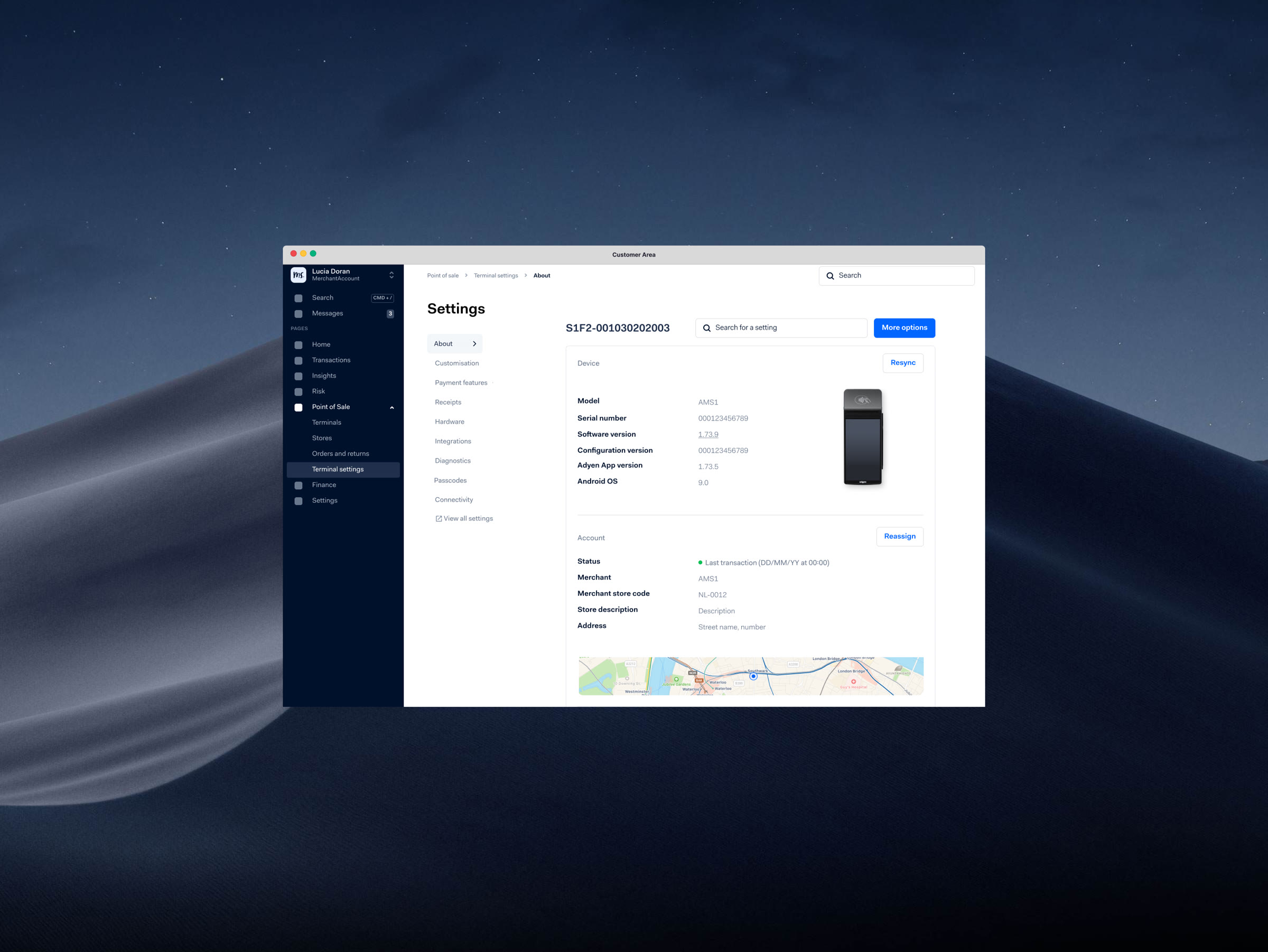Collapse the Point of Sale section
Viewport: 1268px width, 952px height.
pyautogui.click(x=392, y=407)
